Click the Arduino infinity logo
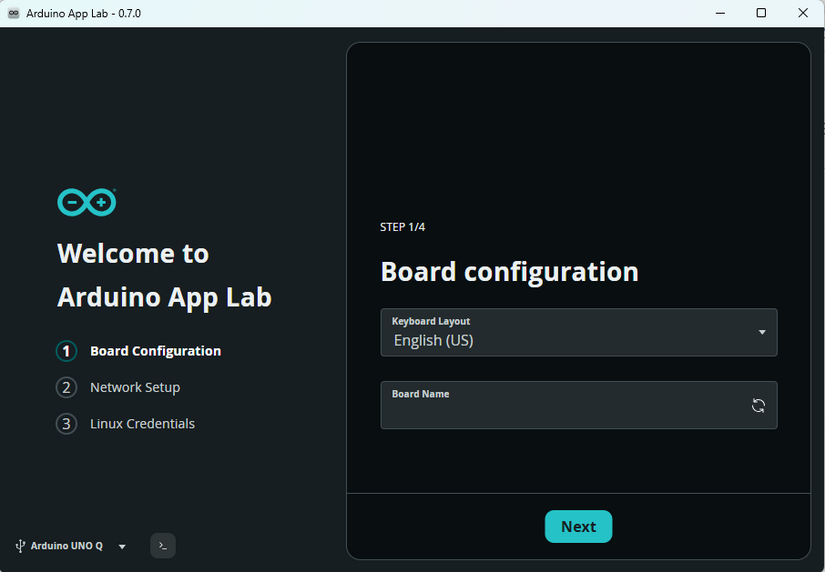 (87, 202)
